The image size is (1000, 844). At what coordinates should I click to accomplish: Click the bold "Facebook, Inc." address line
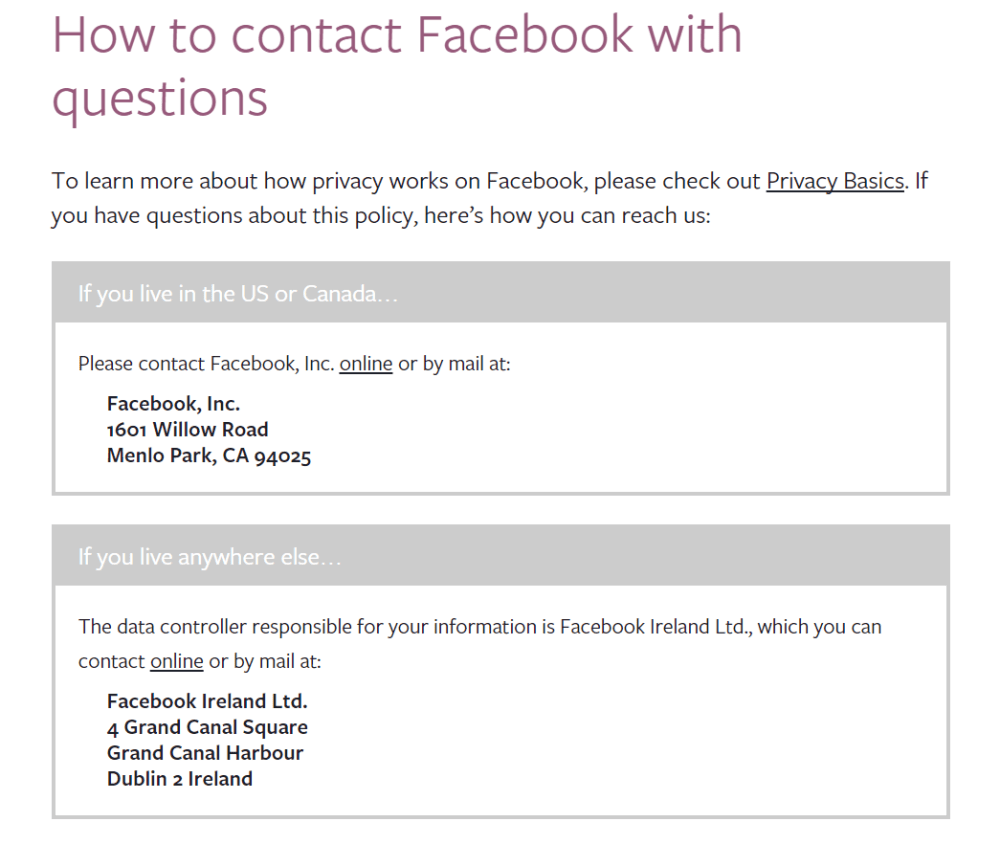click(174, 404)
